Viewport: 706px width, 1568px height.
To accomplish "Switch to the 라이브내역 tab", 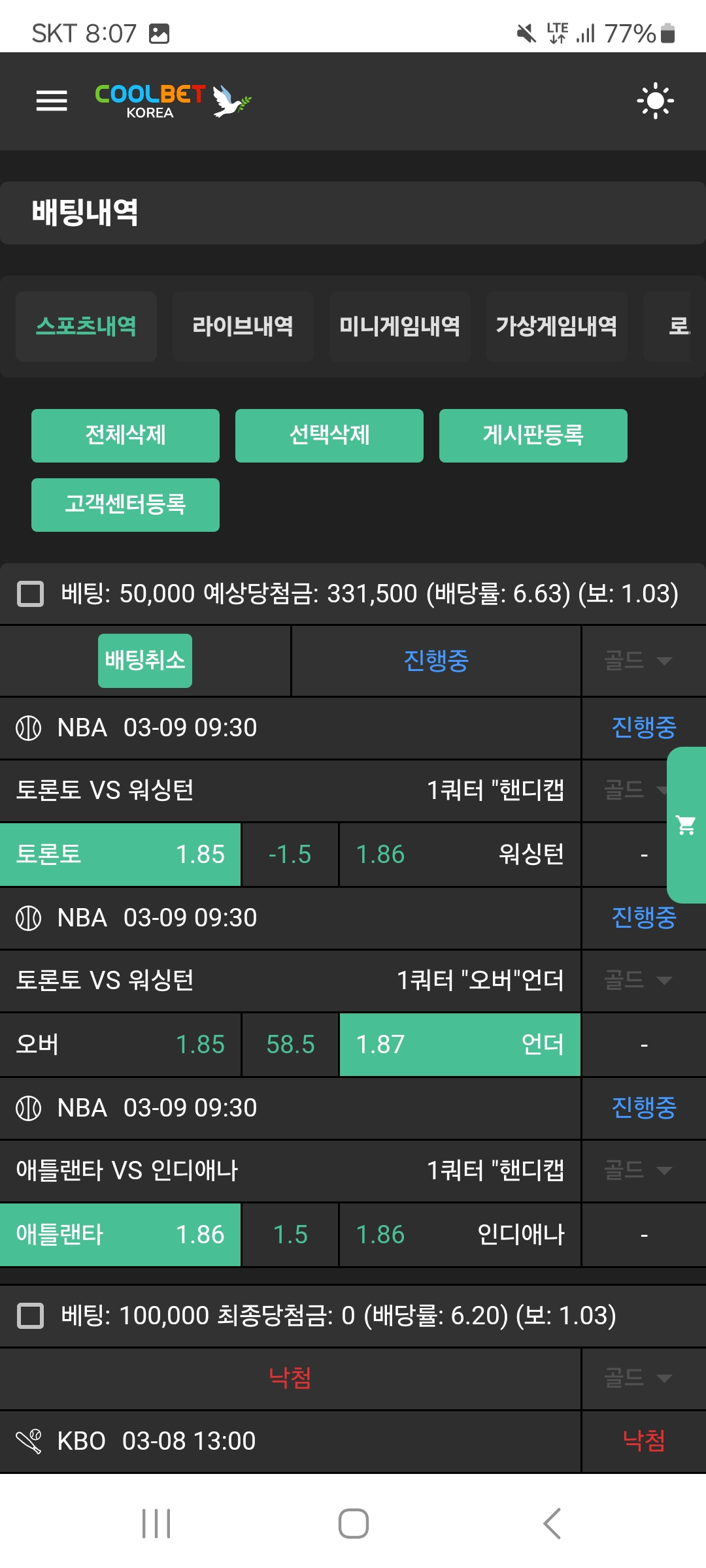I will click(x=243, y=326).
